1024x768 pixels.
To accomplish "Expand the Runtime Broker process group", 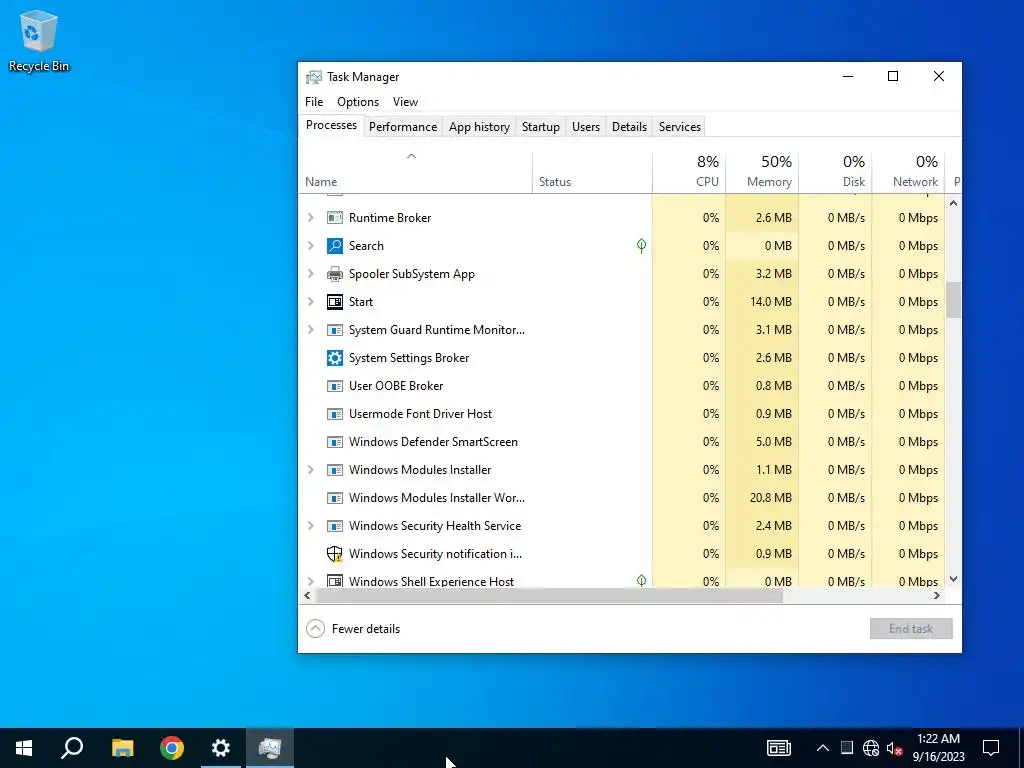I will [x=311, y=217].
